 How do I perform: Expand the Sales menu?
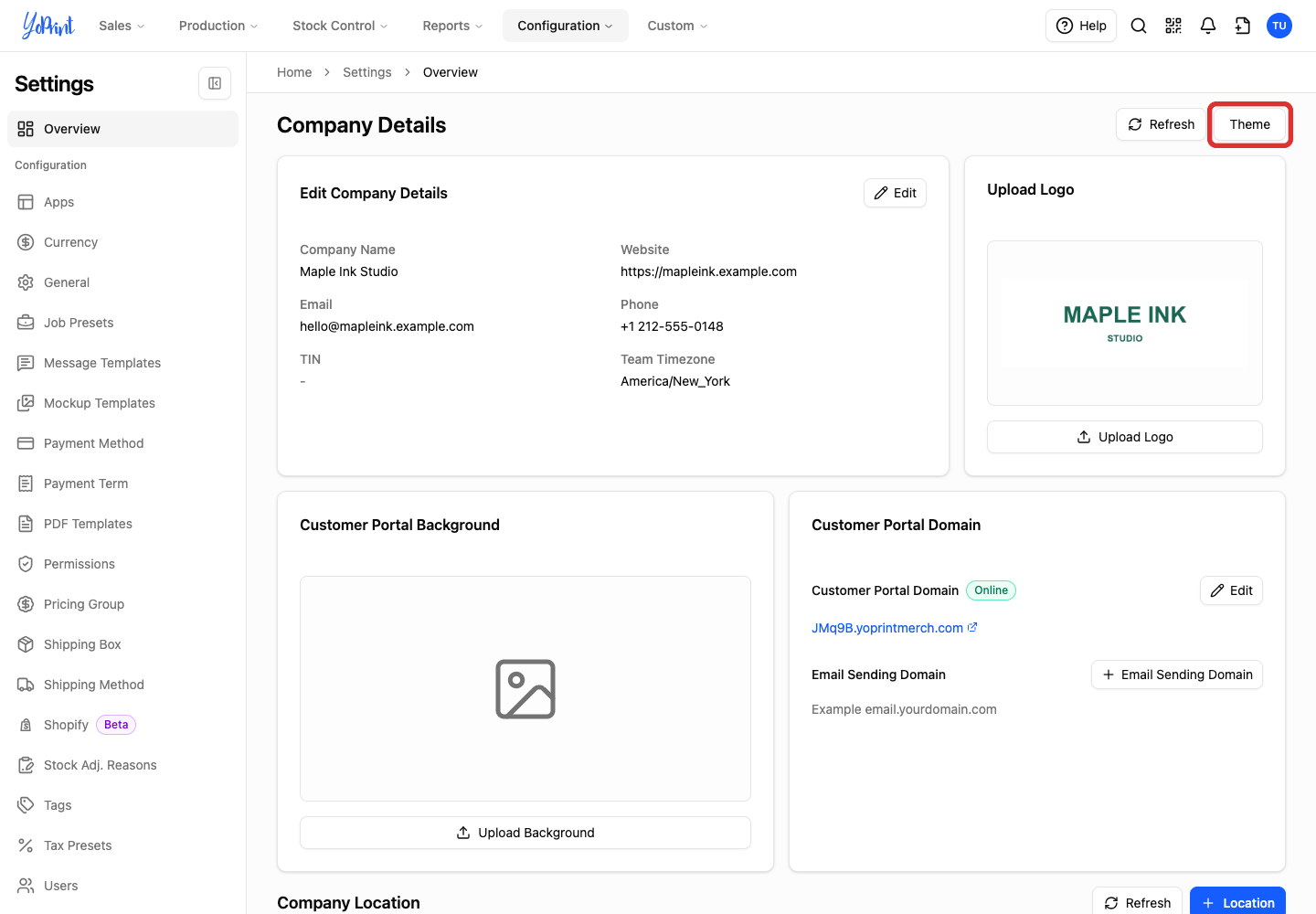(x=122, y=26)
